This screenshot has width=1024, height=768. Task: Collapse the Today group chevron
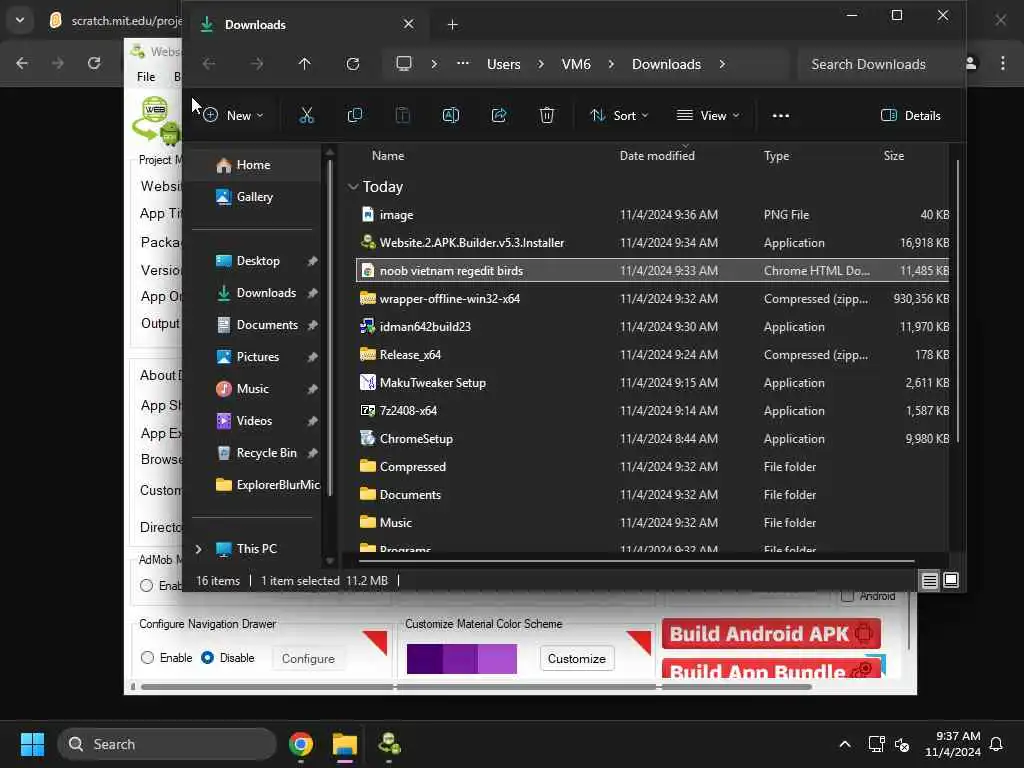(x=353, y=187)
